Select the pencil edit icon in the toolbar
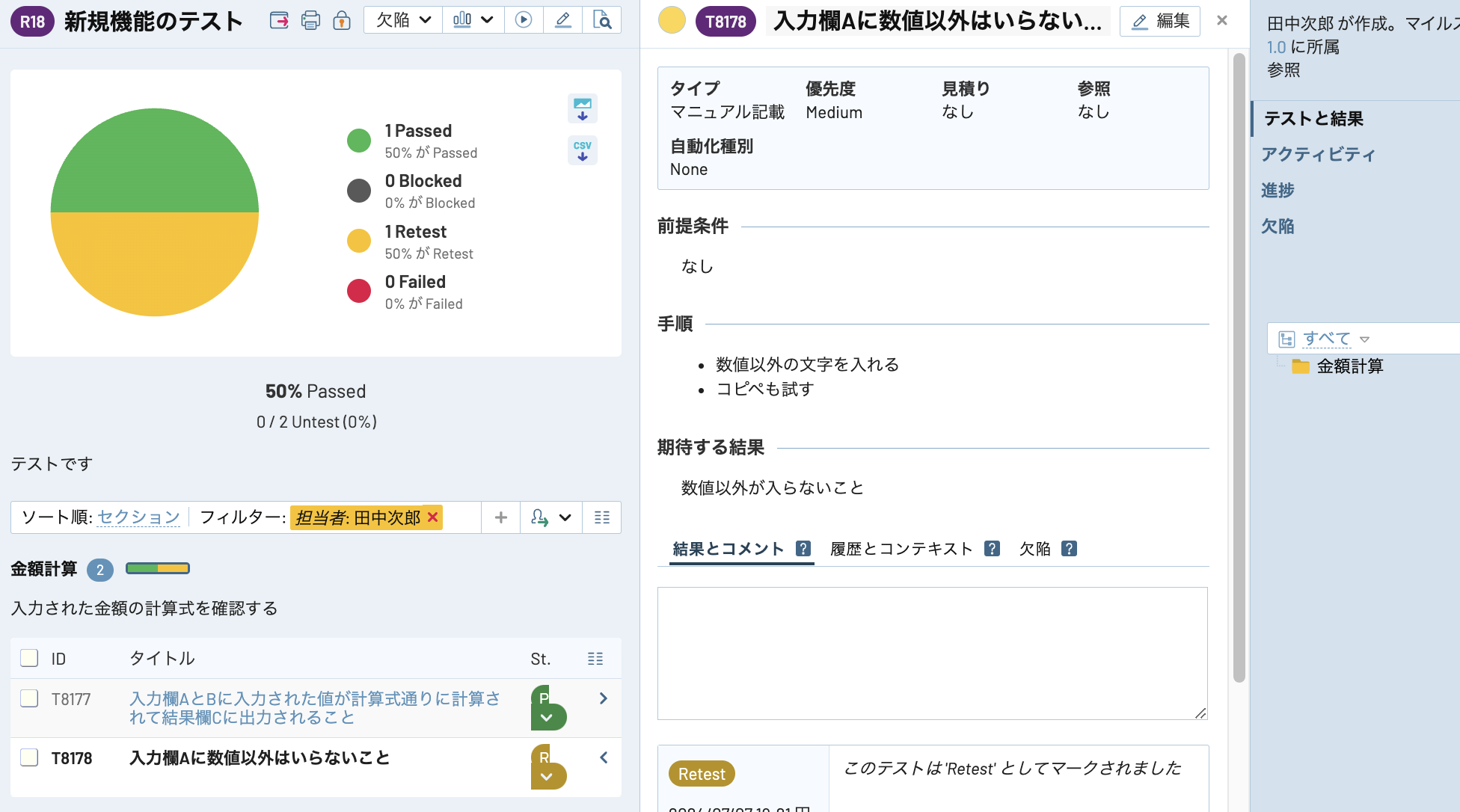 (563, 20)
